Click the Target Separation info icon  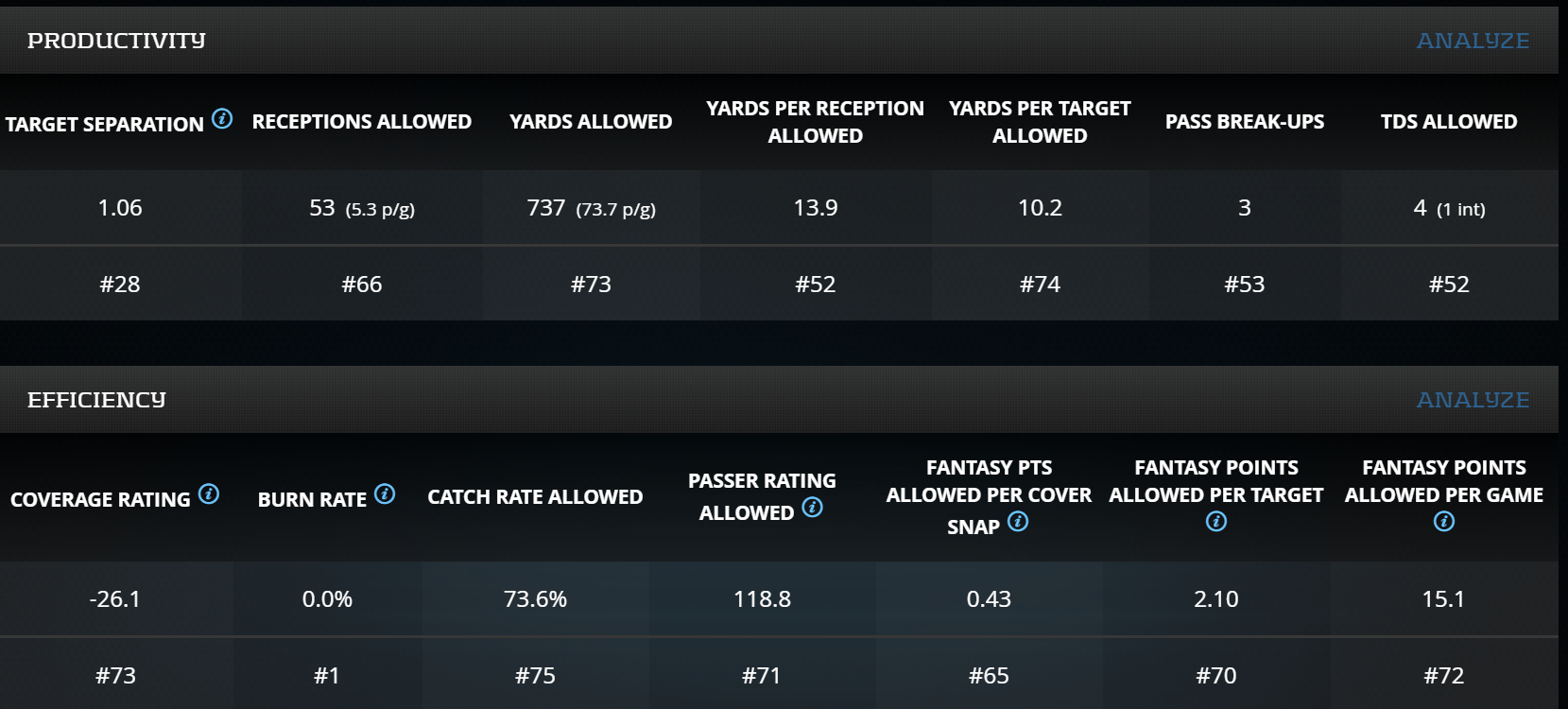pos(222,119)
